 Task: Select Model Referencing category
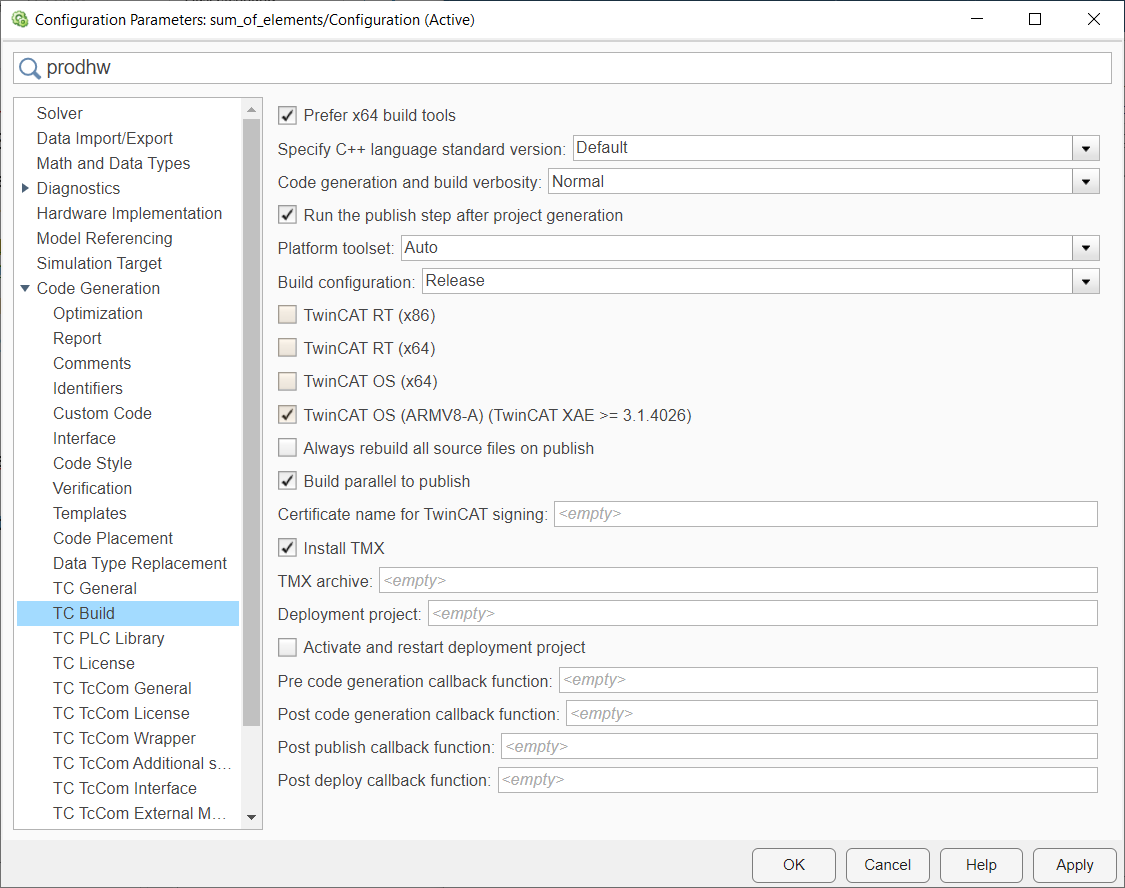coord(105,238)
